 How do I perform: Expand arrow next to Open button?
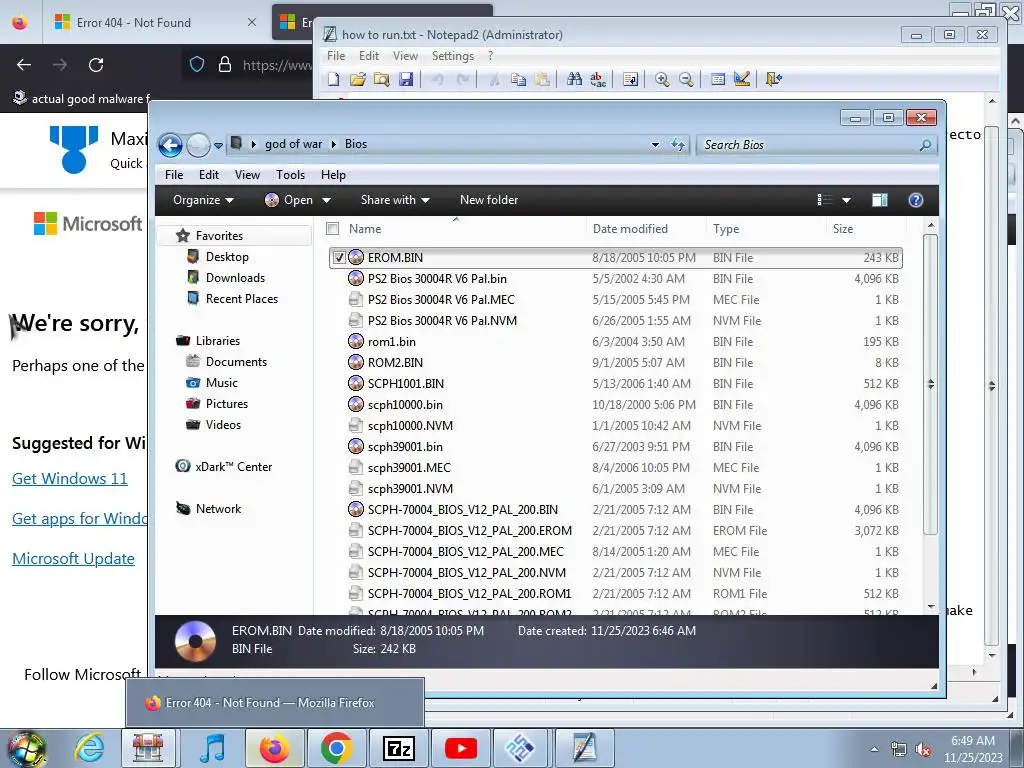[327, 200]
